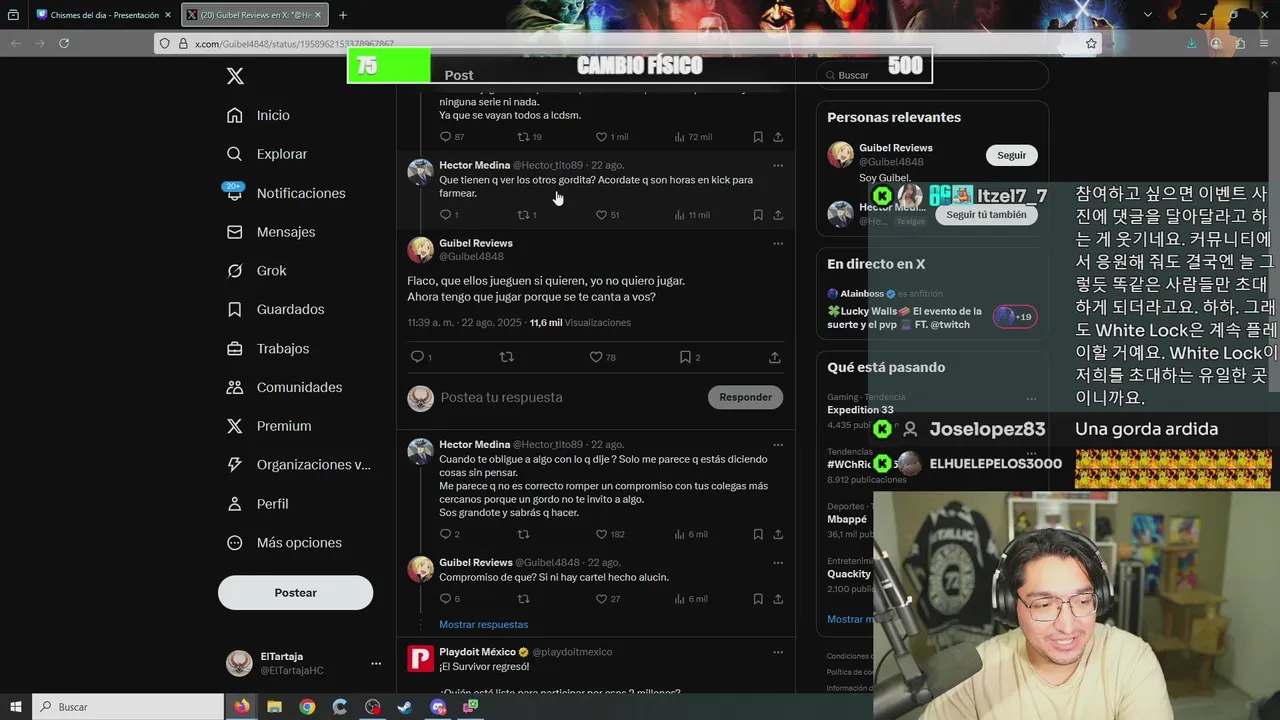Share the main Guibel Reviews post
This screenshot has width=1280, height=720.
click(x=775, y=357)
